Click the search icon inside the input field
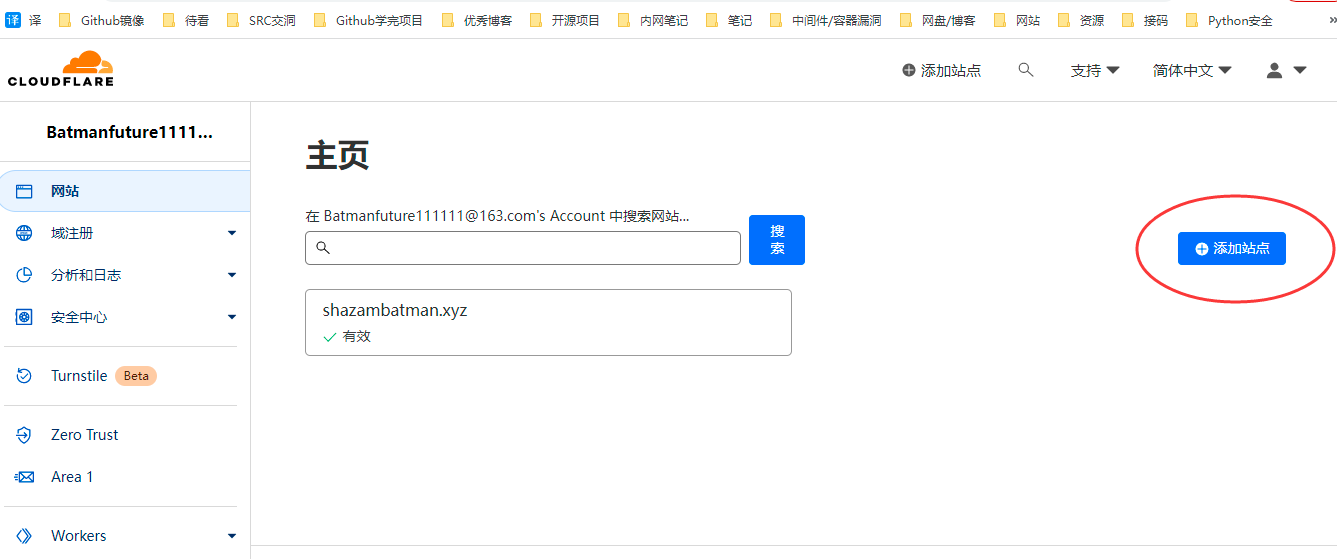 point(323,248)
